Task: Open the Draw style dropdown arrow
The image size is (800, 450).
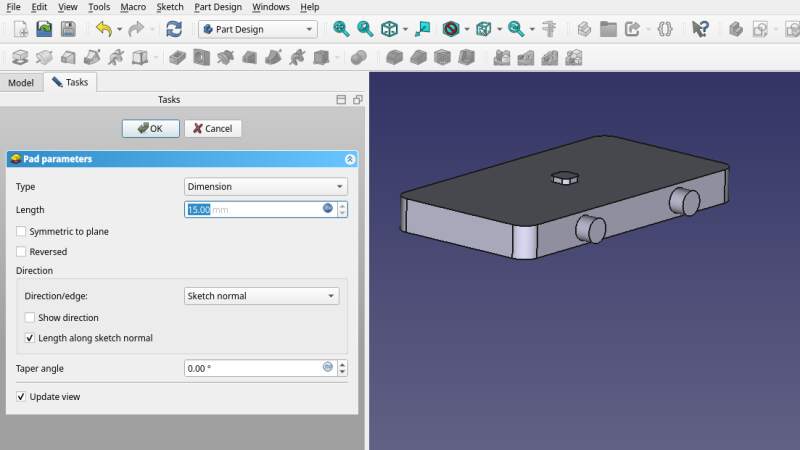Action: pos(466,29)
